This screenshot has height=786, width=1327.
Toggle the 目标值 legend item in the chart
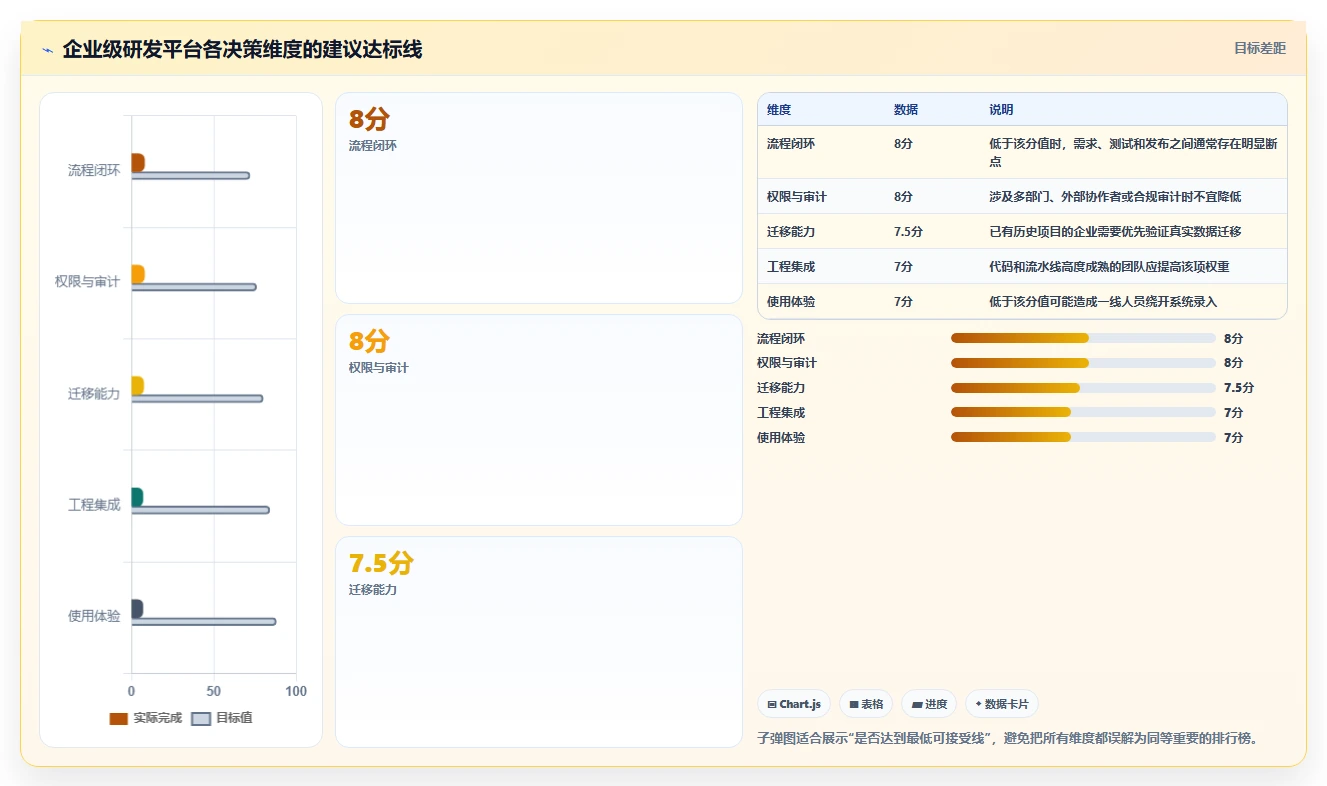222,718
